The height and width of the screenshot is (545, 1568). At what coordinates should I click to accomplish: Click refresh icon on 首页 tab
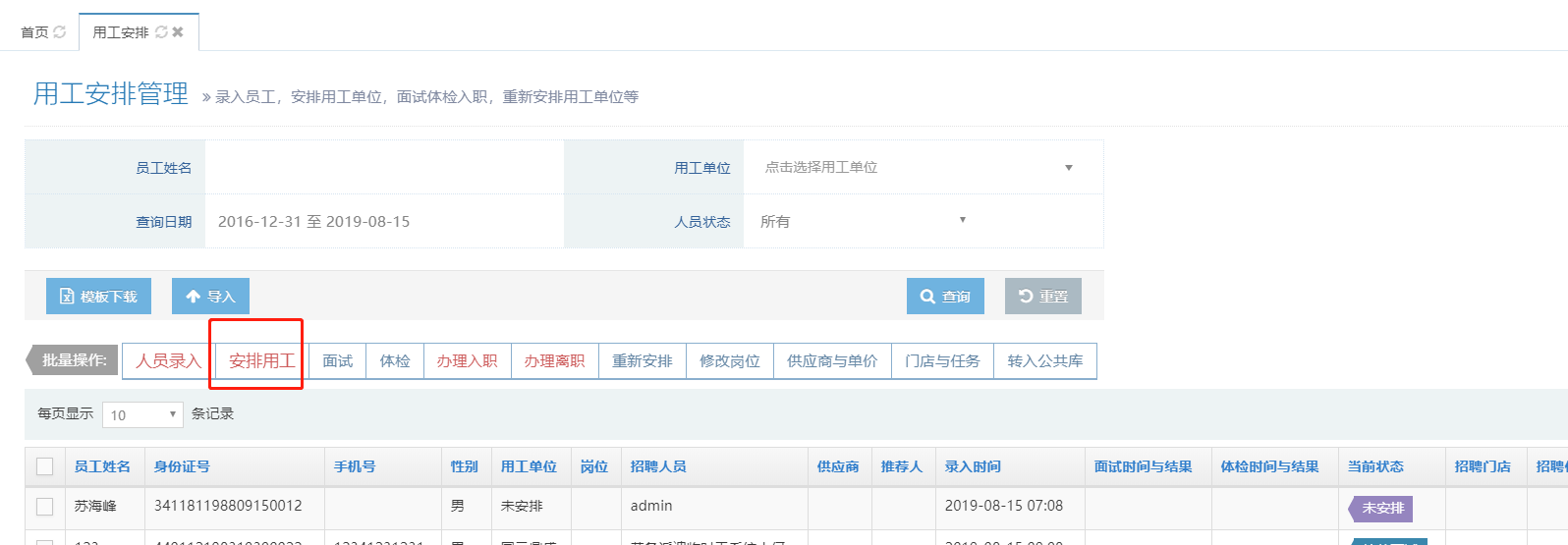60,32
